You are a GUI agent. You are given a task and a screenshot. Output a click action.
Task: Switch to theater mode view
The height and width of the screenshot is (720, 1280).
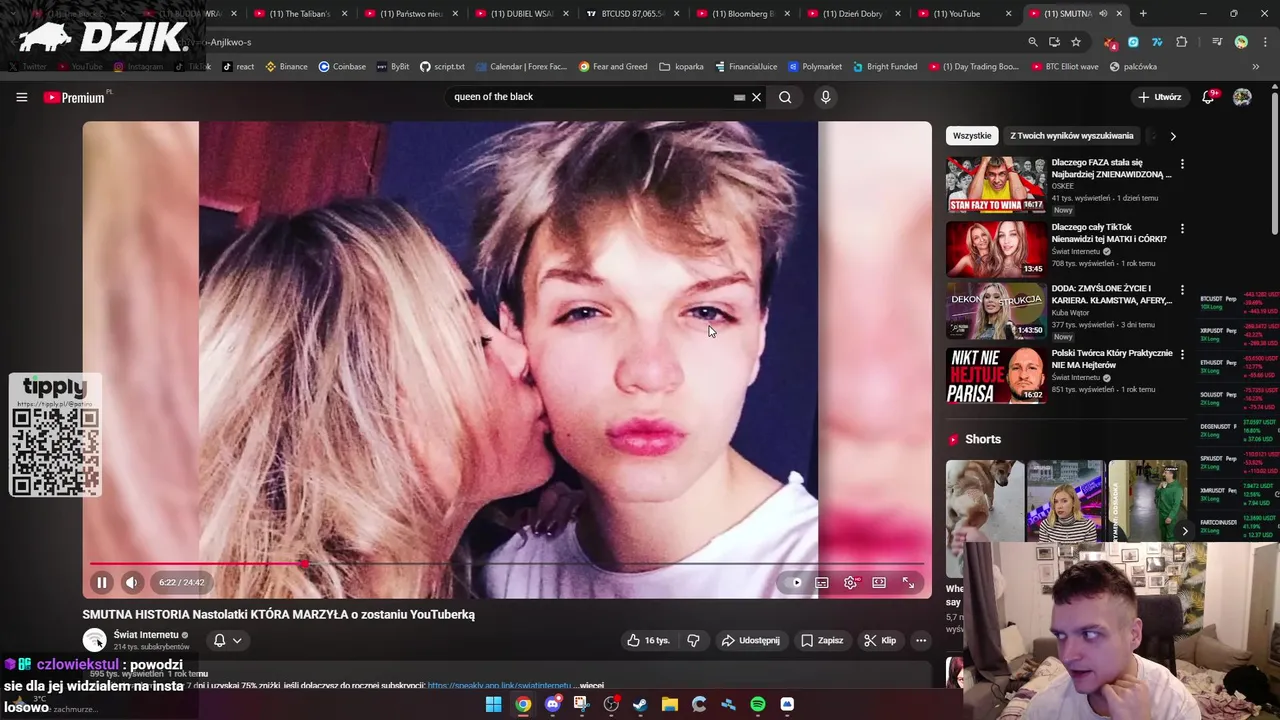(x=879, y=582)
